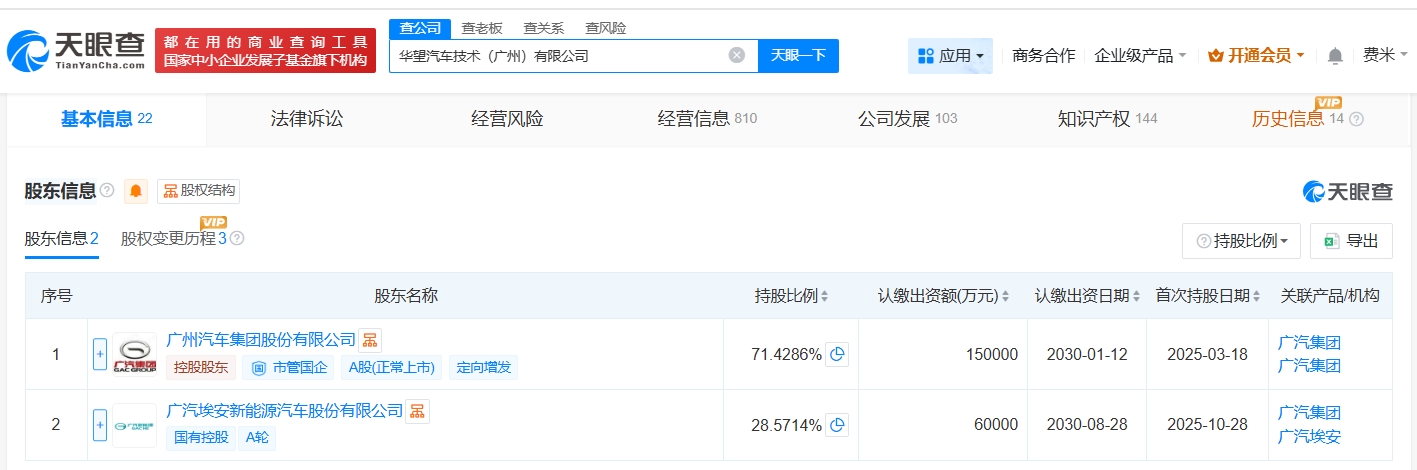This screenshot has height=470, width=1417.
Task: Click the company name search input field
Action: (560, 56)
